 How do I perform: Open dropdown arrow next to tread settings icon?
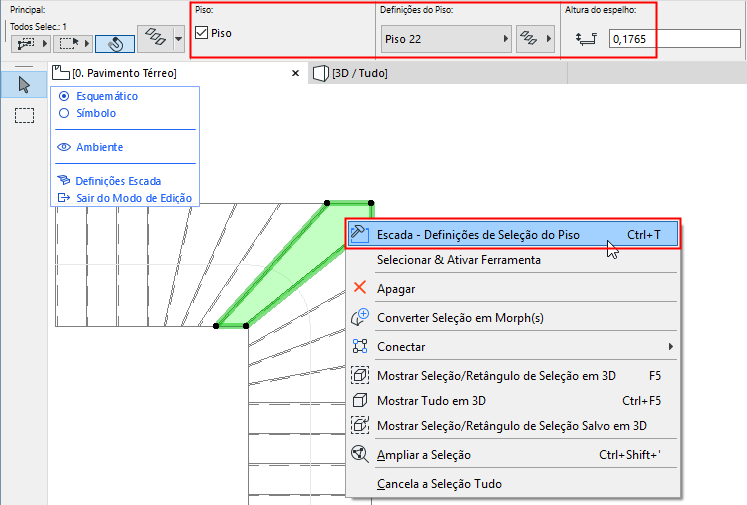(x=179, y=38)
